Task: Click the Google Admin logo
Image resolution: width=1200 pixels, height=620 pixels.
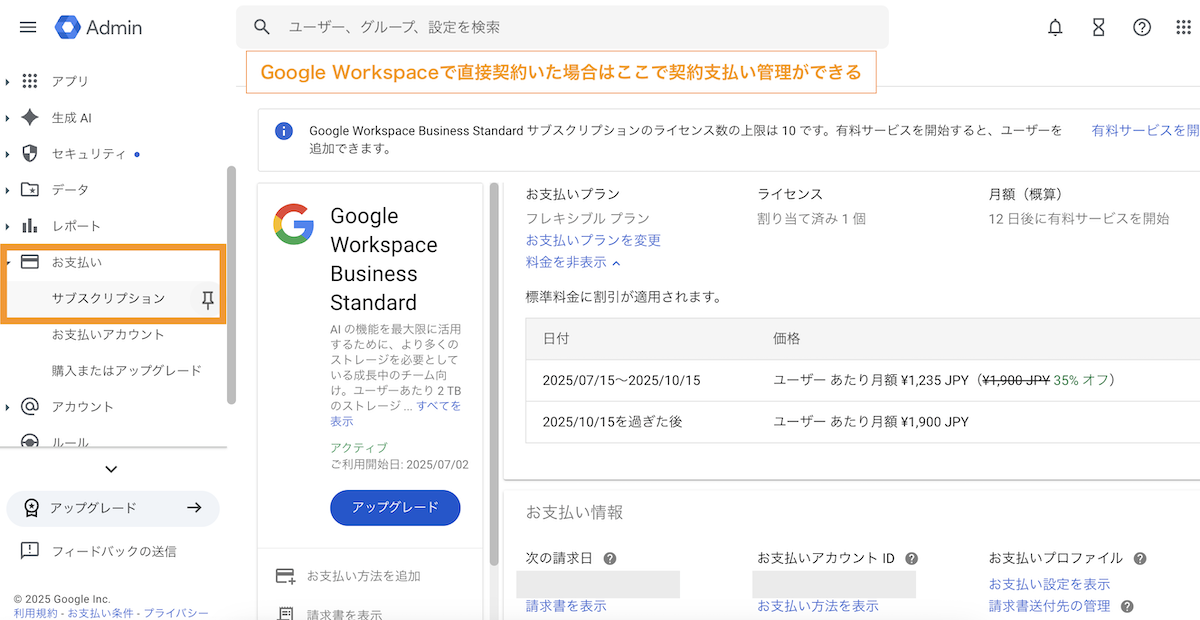Action: coord(99,28)
